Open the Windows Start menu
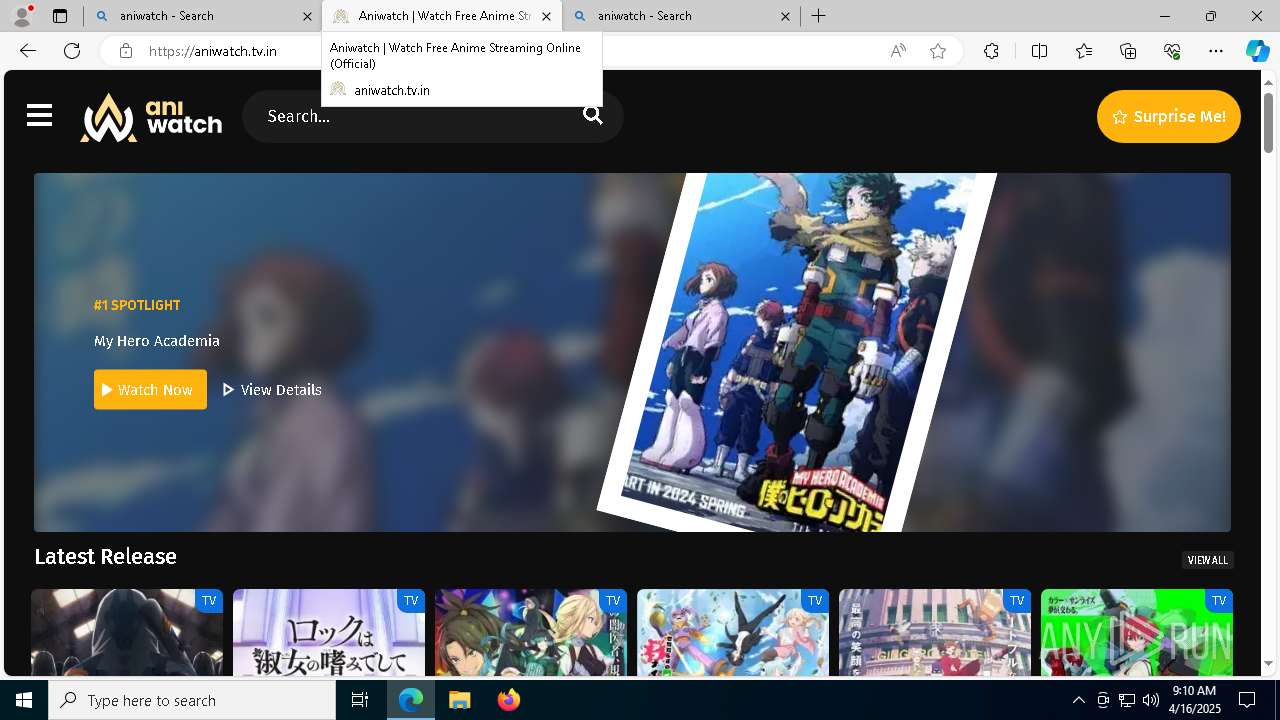 [x=24, y=700]
